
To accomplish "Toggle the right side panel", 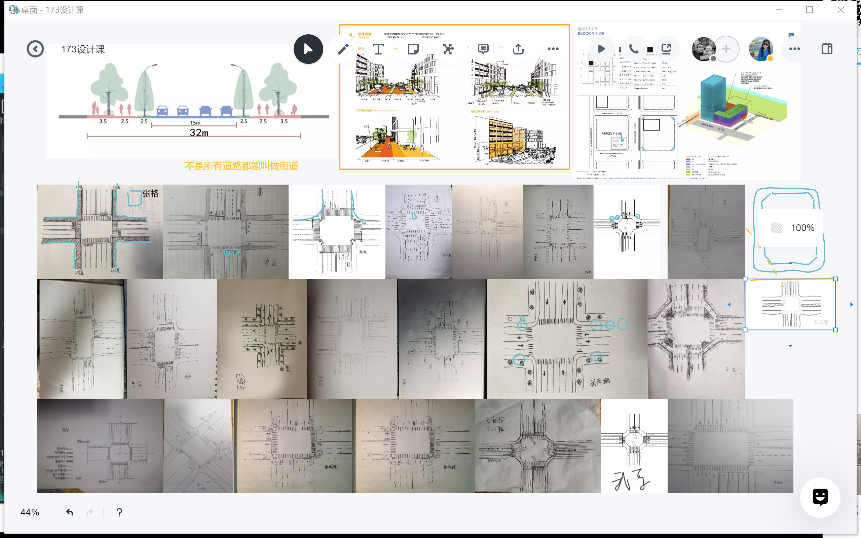I will click(827, 48).
